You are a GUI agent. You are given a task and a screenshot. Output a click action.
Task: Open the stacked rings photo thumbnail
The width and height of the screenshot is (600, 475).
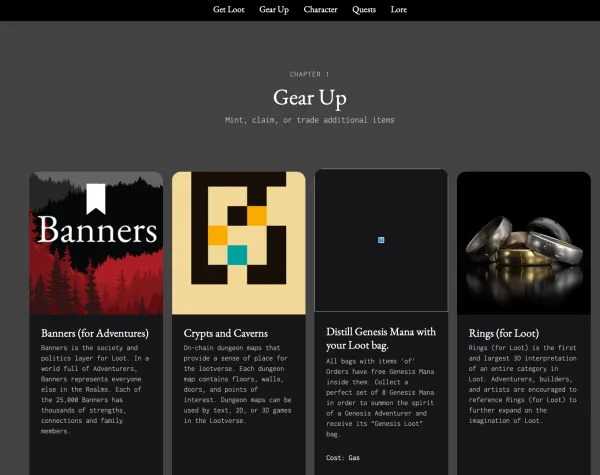(524, 243)
